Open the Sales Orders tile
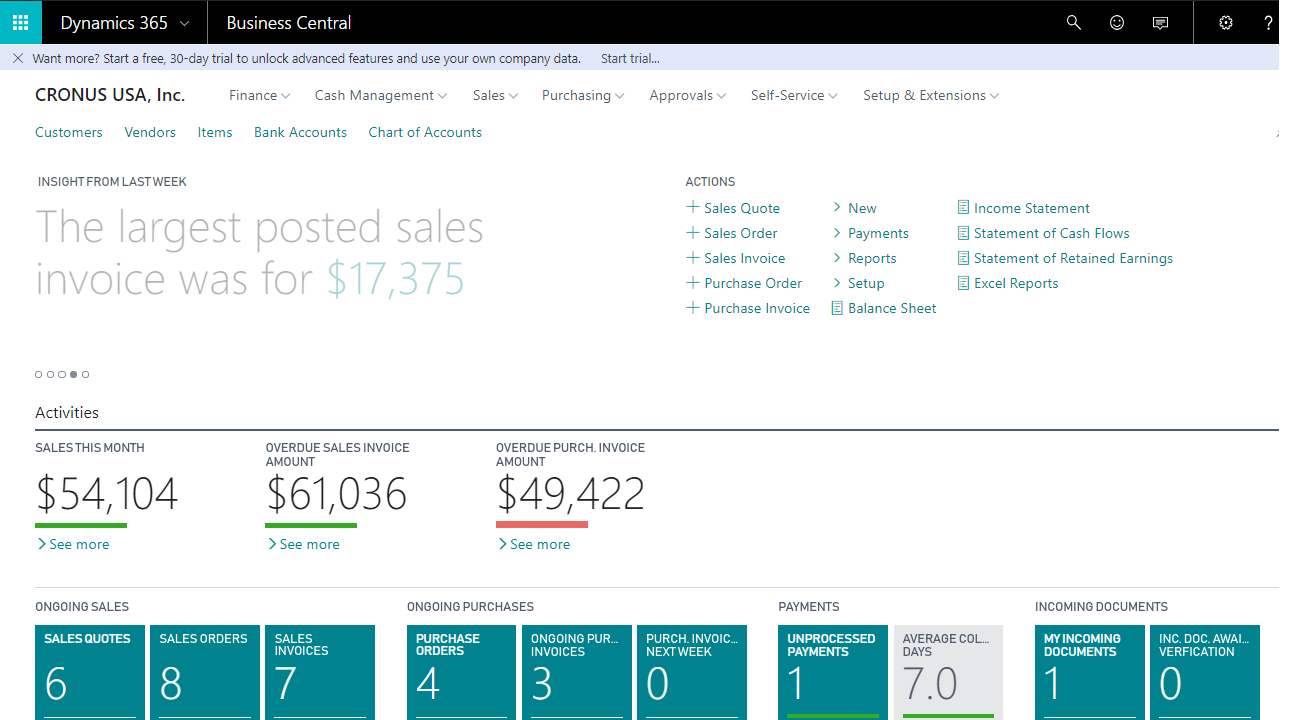 [205, 672]
